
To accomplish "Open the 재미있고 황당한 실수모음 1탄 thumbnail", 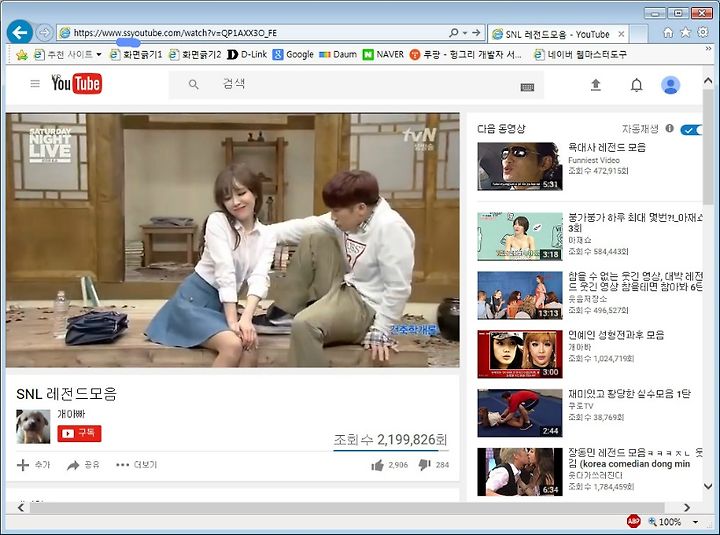I will tap(520, 413).
